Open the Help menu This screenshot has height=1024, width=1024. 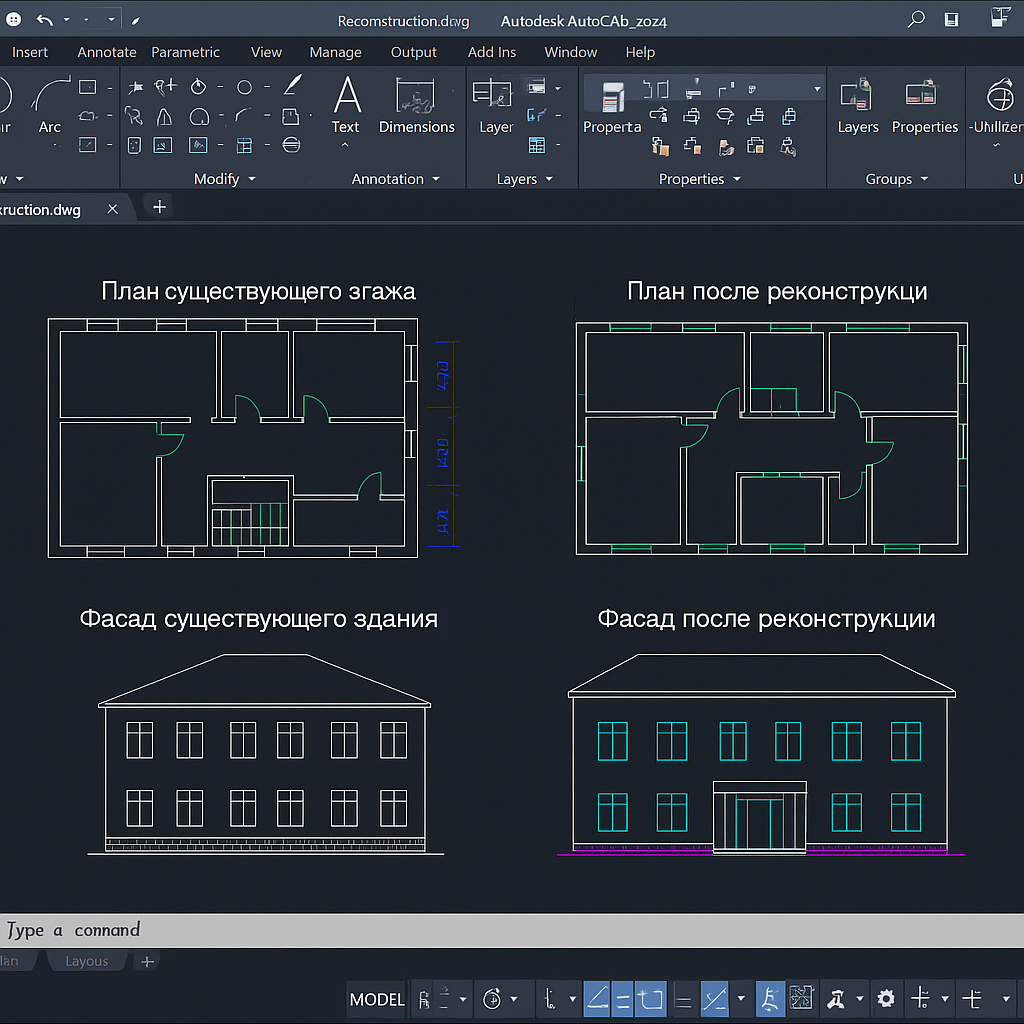(x=640, y=52)
